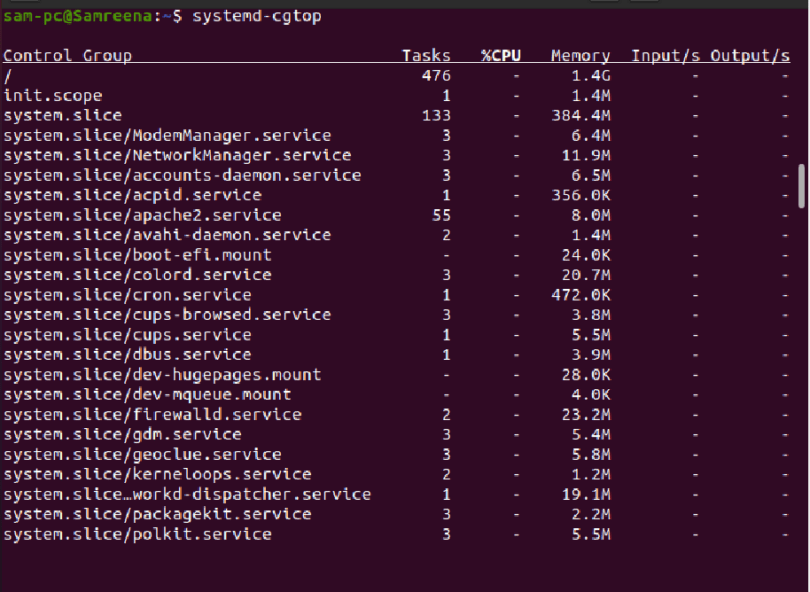Click the 24.0K memory value
The height and width of the screenshot is (592, 810).
click(x=586, y=255)
